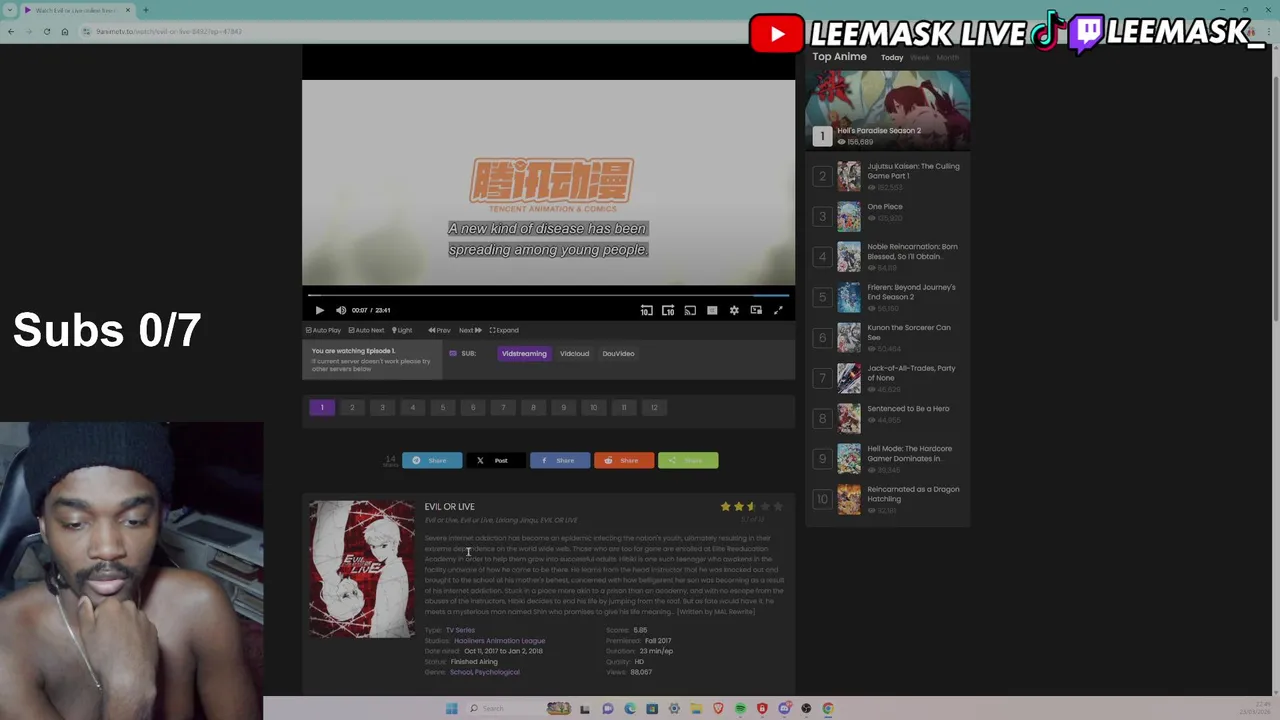Image resolution: width=1280 pixels, height=720 pixels.
Task: Go to next episode with Next
Action: (x=470, y=330)
